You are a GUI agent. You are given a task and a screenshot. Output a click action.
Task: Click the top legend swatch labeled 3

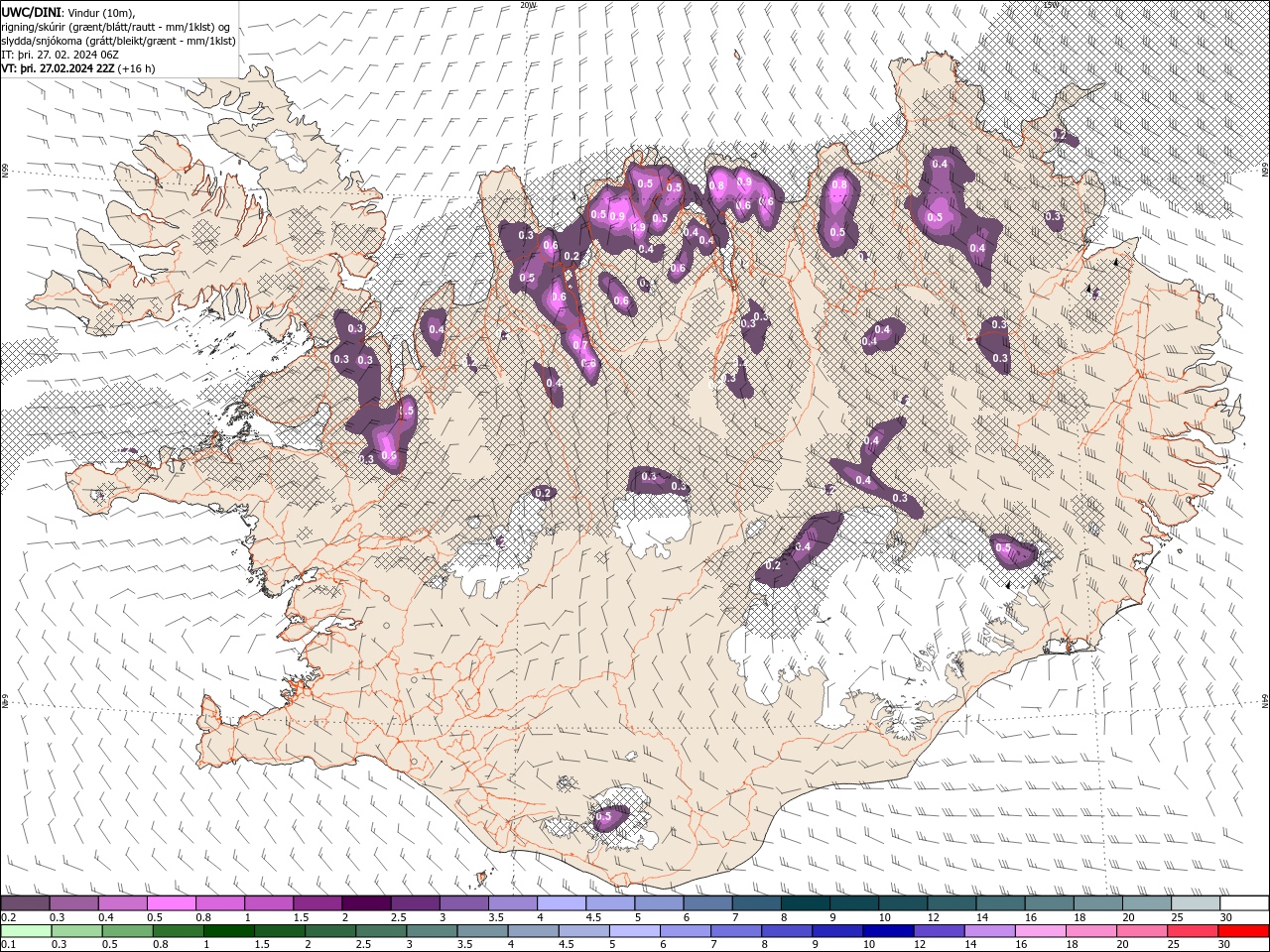click(464, 903)
